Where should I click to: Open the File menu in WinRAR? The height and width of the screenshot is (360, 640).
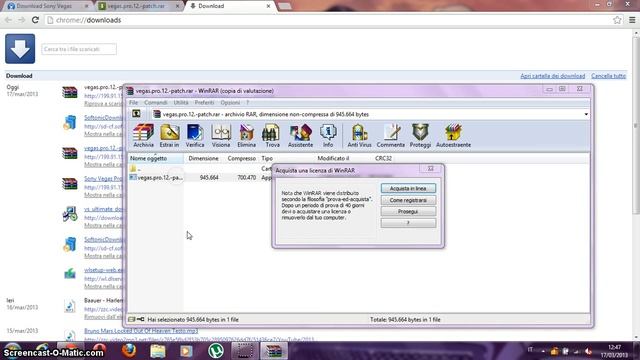click(x=133, y=102)
